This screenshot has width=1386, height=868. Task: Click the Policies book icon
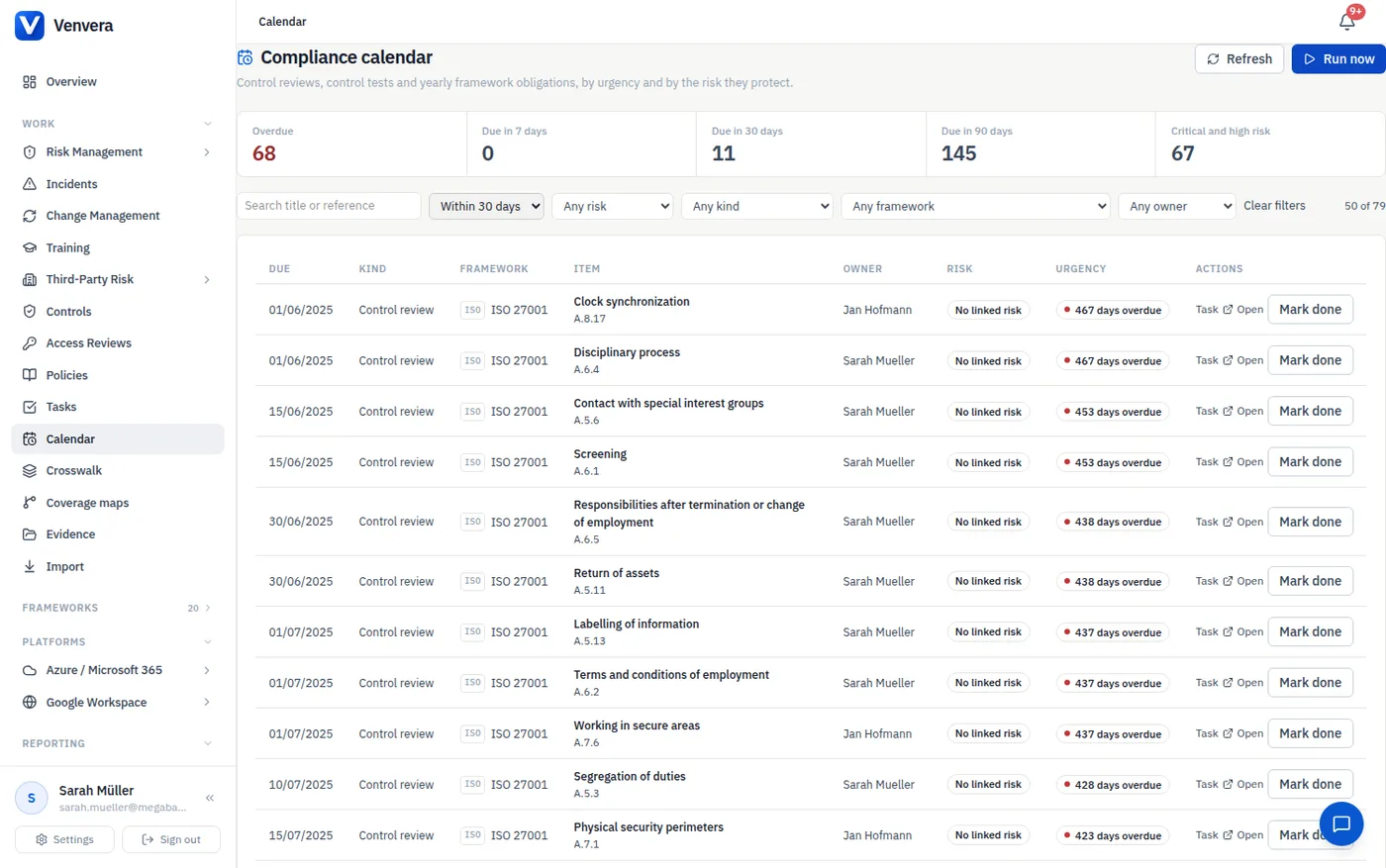click(x=30, y=375)
